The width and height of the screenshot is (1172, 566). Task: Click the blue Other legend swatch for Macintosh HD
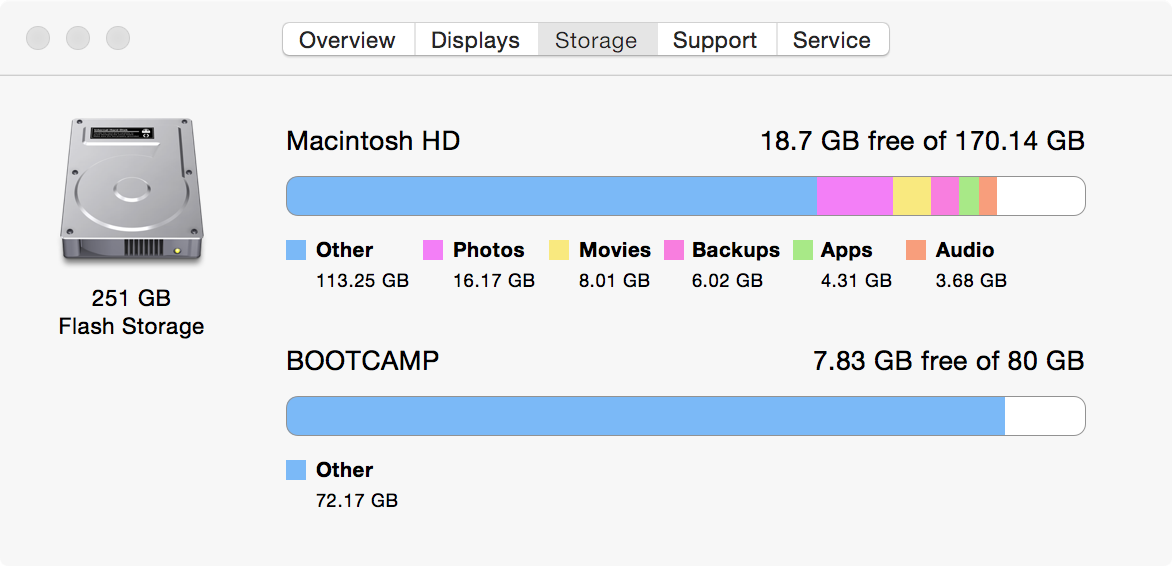[x=296, y=250]
